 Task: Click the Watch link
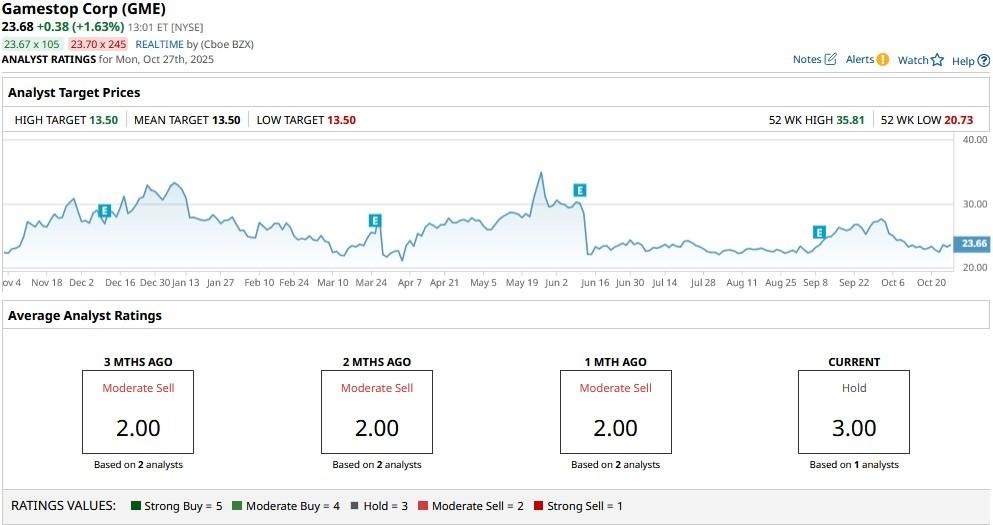click(913, 60)
